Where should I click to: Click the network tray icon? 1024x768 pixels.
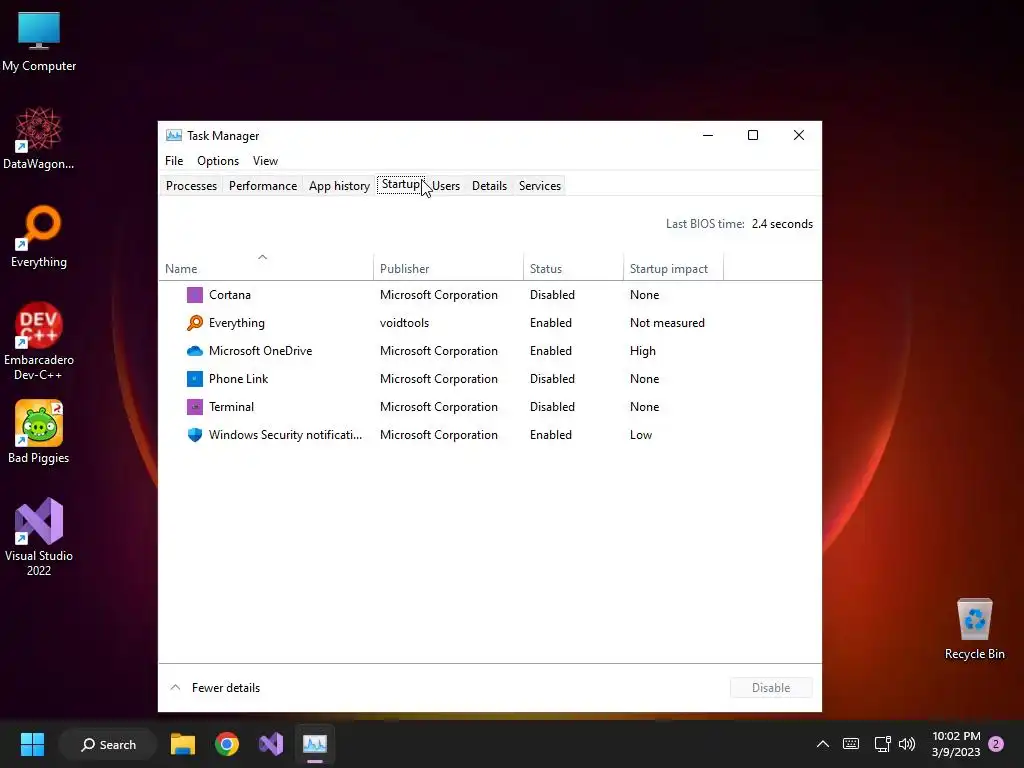point(882,744)
